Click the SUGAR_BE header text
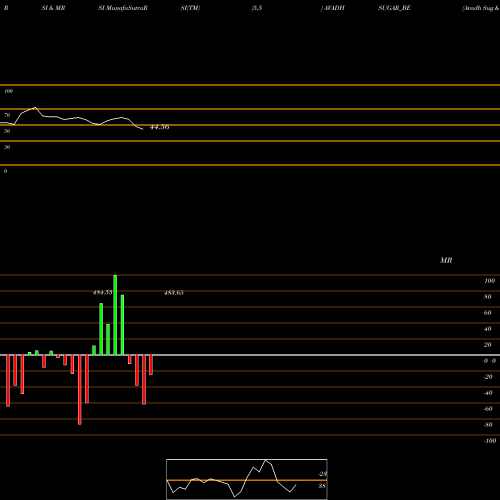The height and width of the screenshot is (500, 500). (x=394, y=8)
